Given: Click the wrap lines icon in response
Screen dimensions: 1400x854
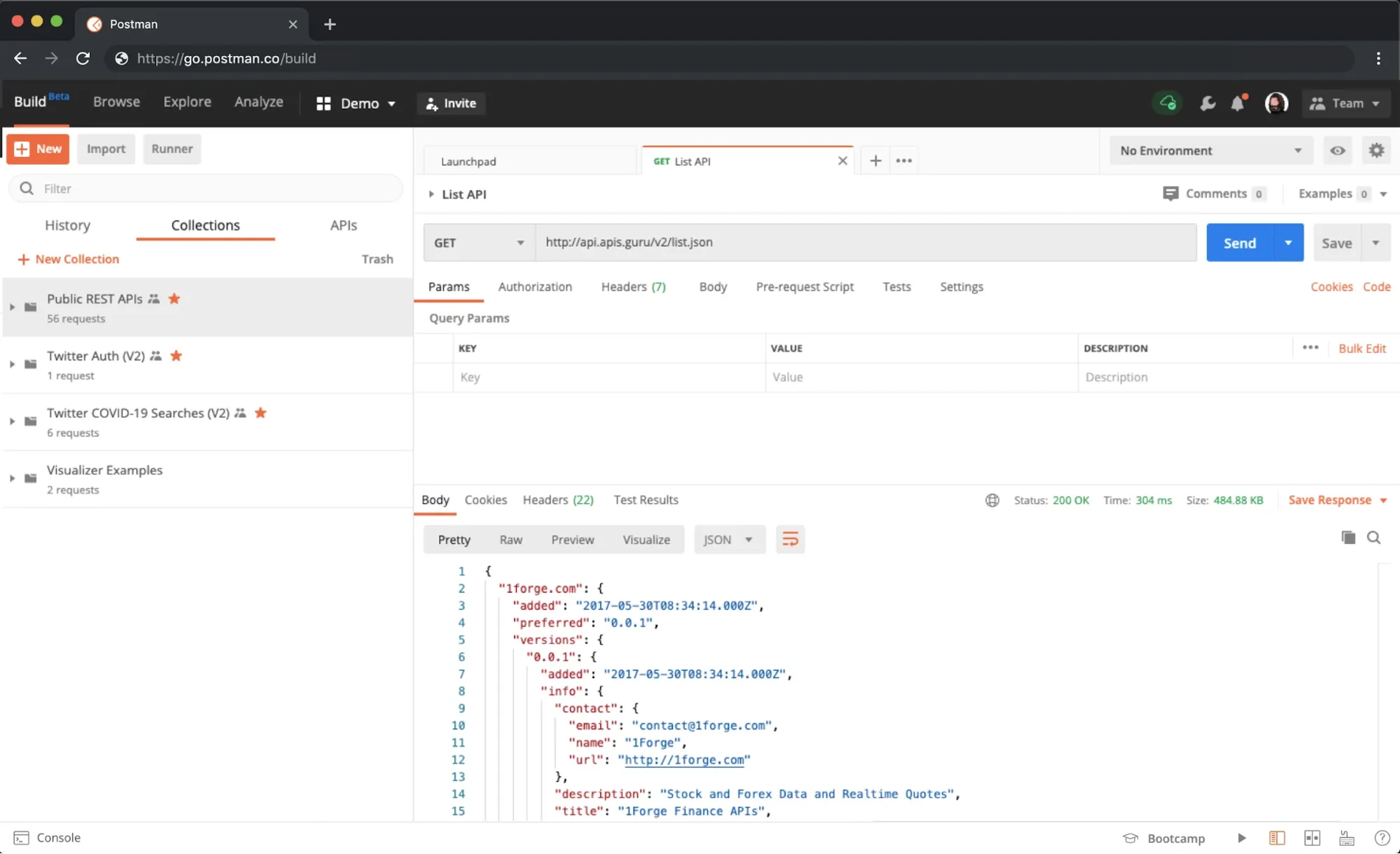Looking at the screenshot, I should [x=790, y=540].
